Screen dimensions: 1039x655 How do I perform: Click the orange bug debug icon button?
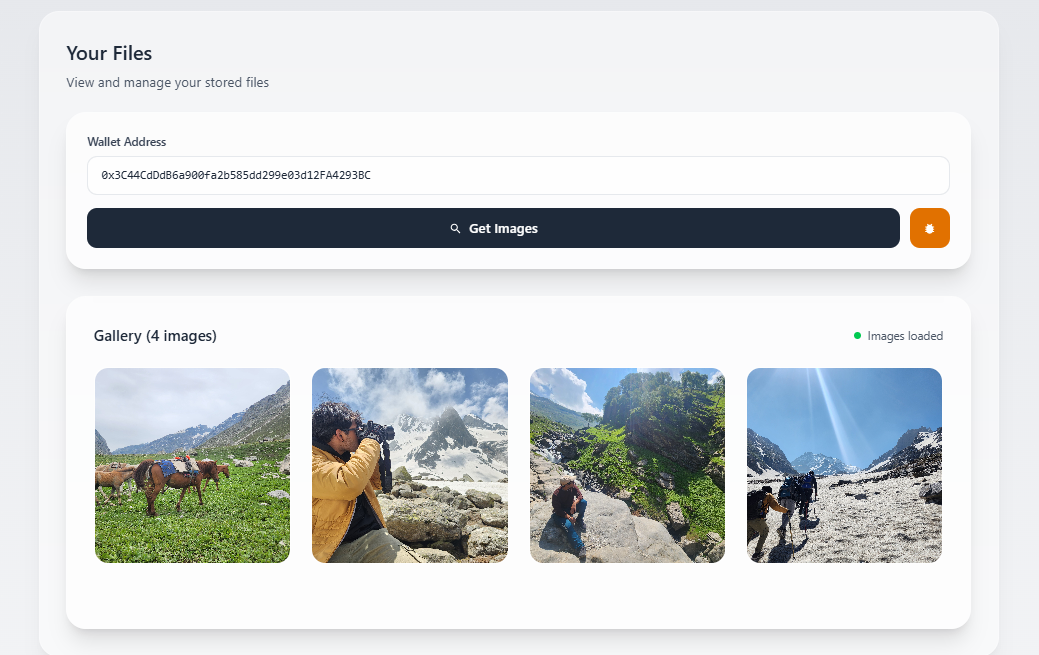coord(929,228)
